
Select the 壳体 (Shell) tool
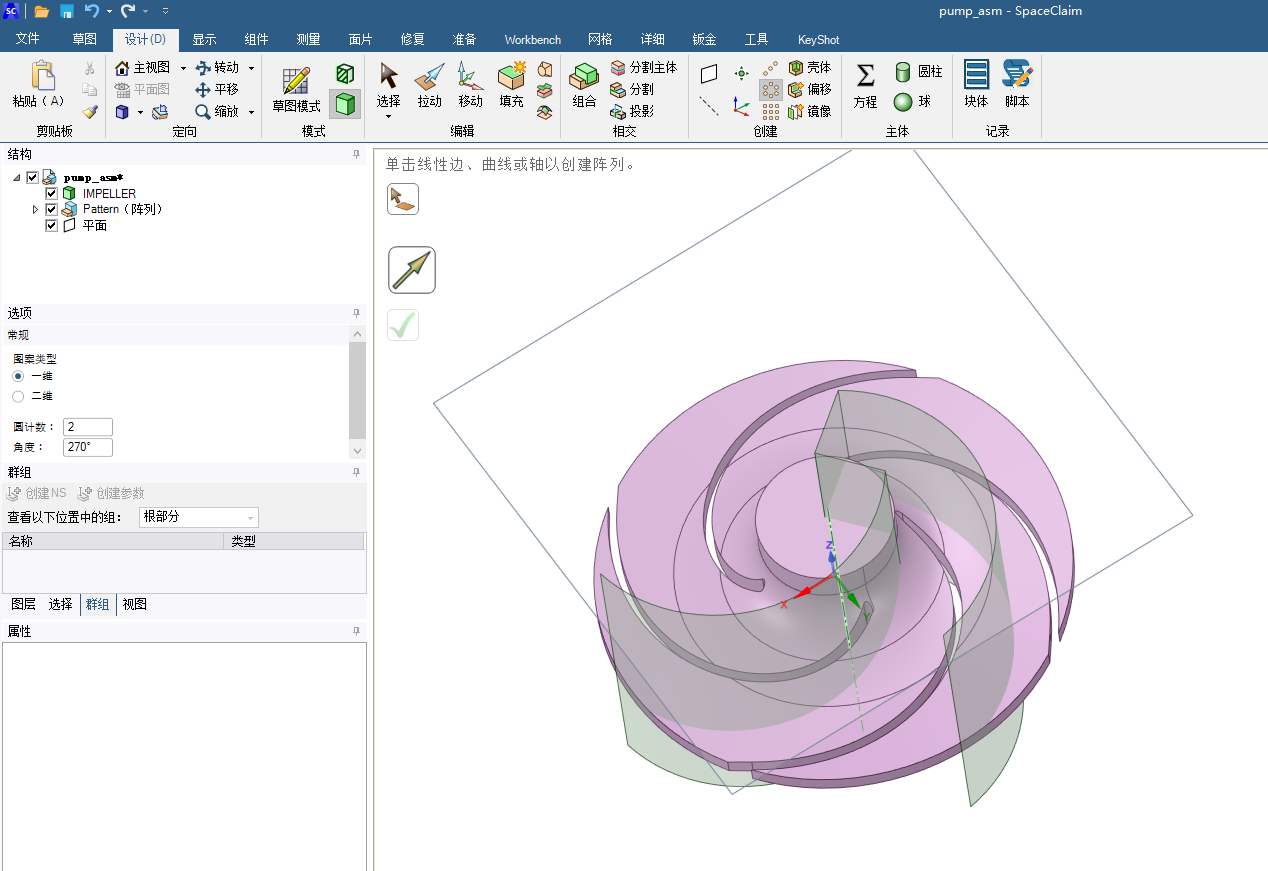pyautogui.click(x=810, y=67)
